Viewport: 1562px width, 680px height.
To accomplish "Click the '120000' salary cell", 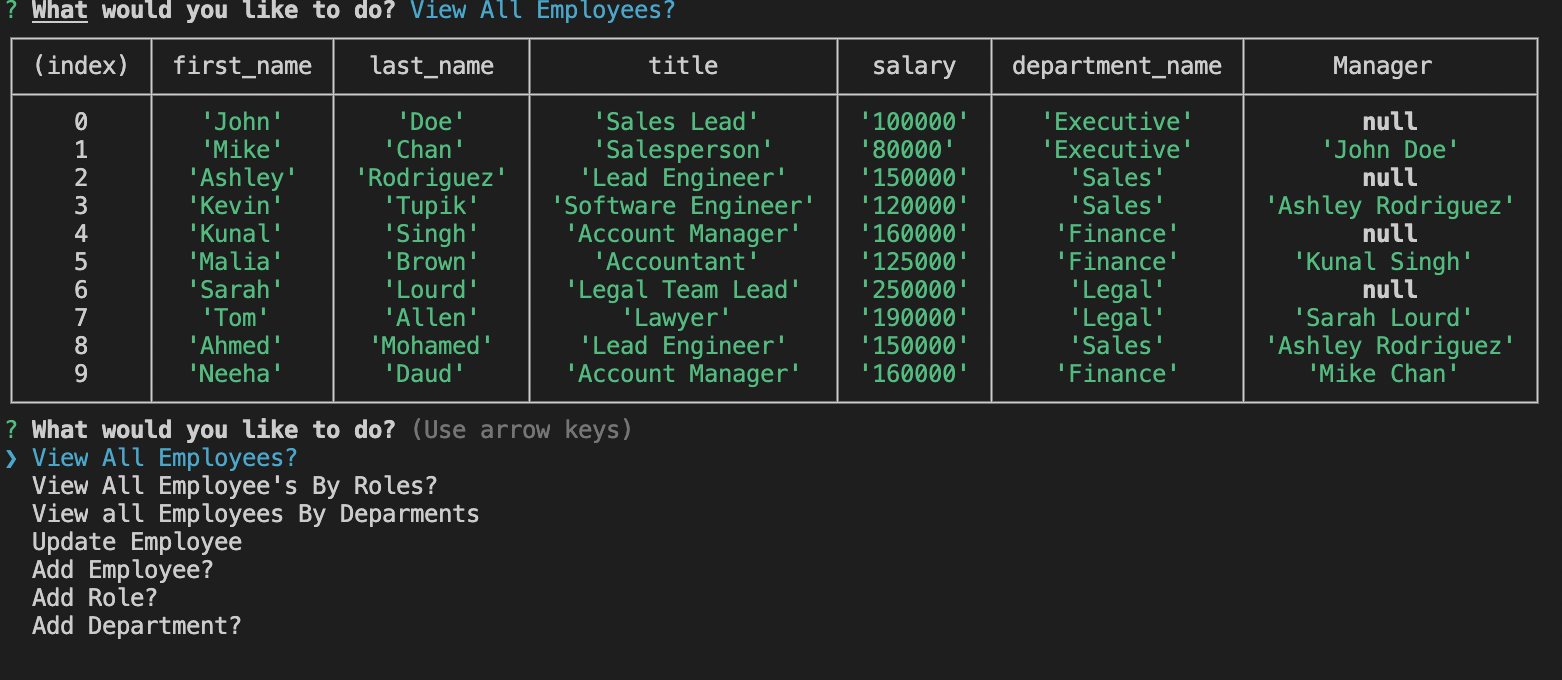I will [914, 206].
